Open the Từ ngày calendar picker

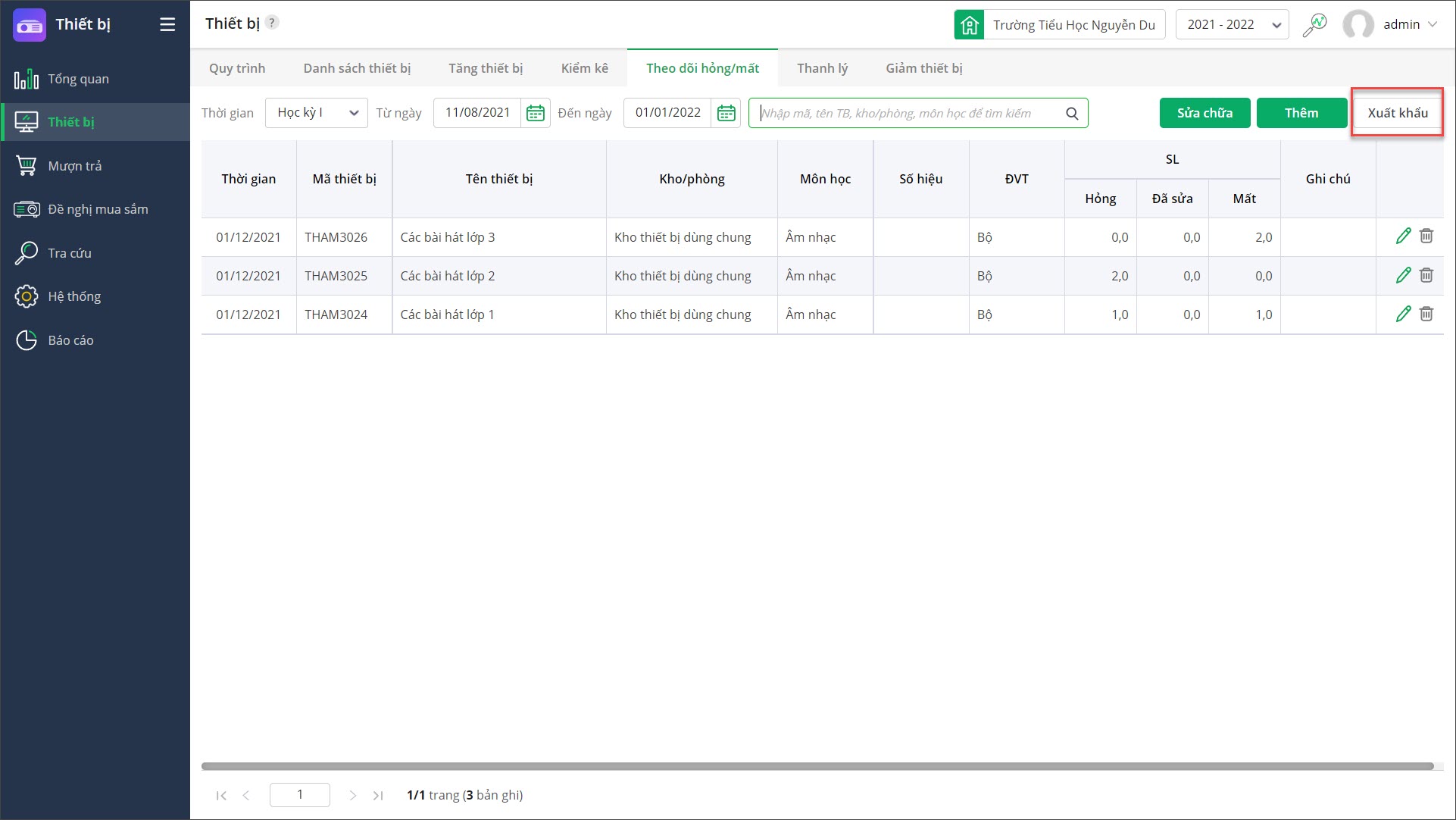click(536, 113)
